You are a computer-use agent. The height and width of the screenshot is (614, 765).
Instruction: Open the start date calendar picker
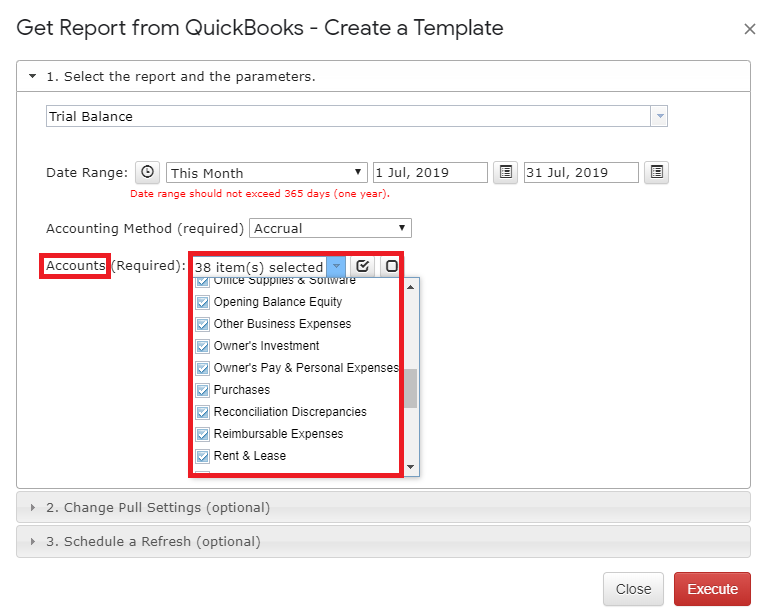506,172
